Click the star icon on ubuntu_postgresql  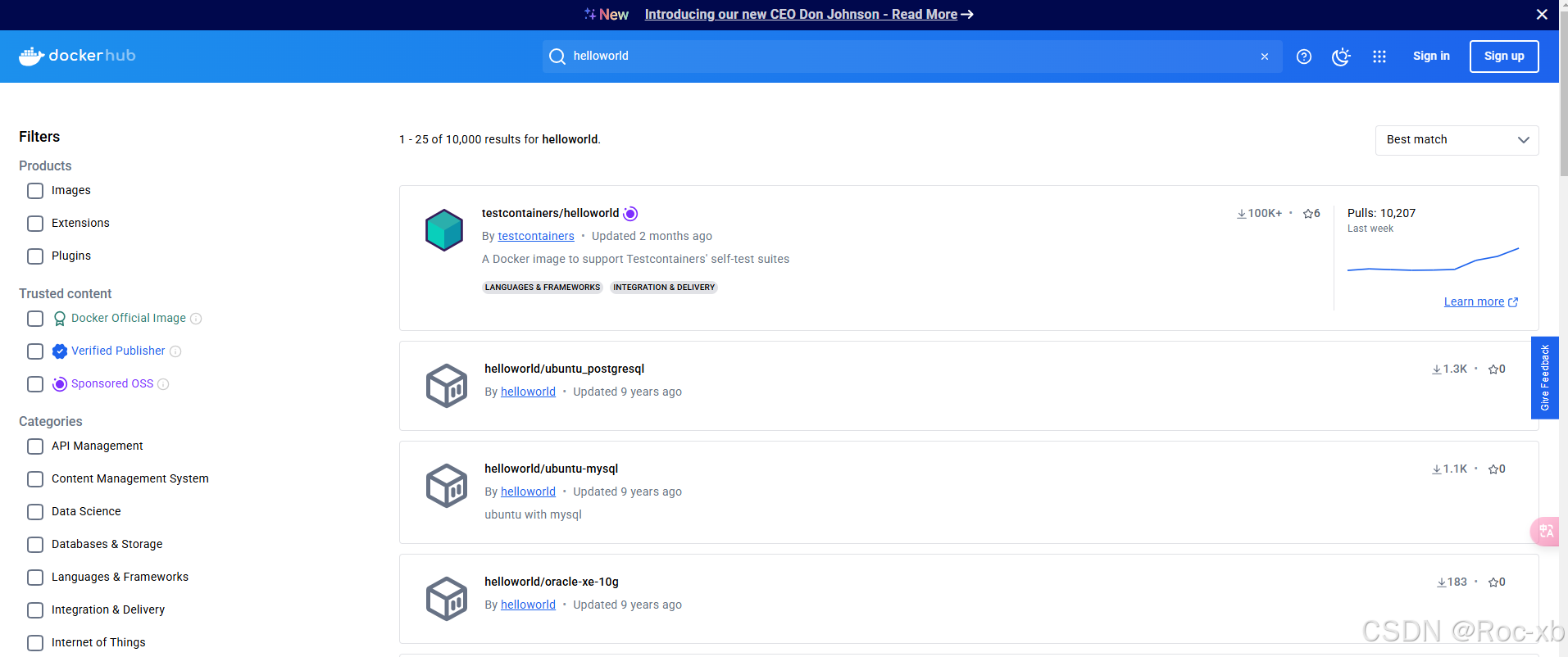pyautogui.click(x=1493, y=369)
